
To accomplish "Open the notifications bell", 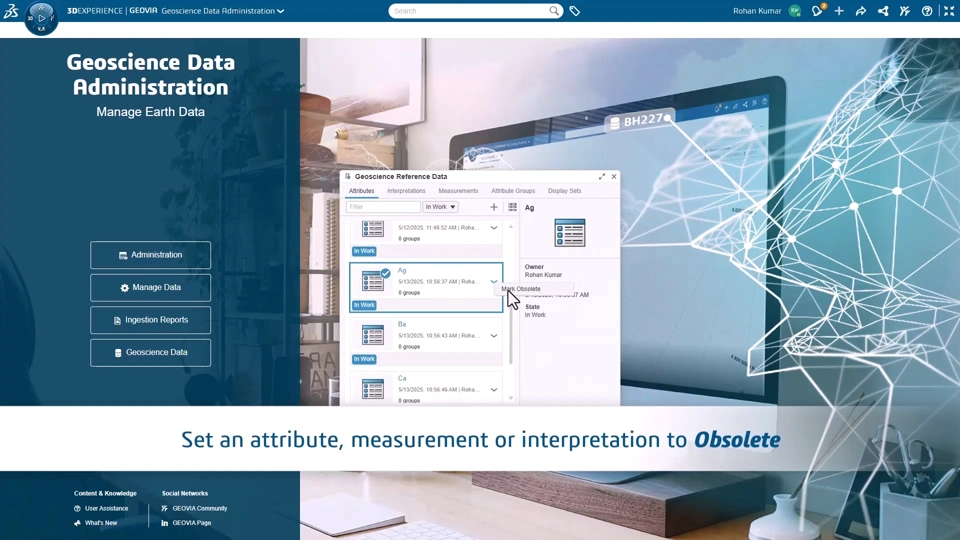I will tap(817, 11).
